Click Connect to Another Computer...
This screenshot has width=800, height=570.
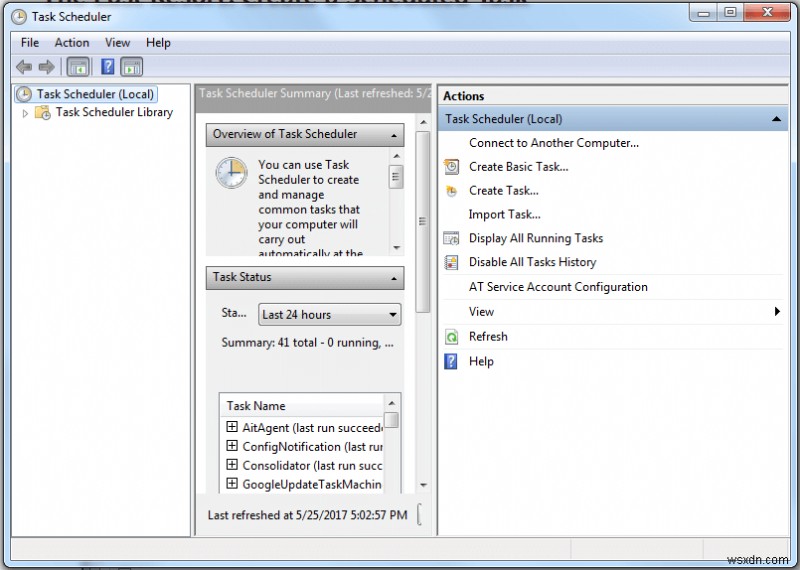click(554, 143)
